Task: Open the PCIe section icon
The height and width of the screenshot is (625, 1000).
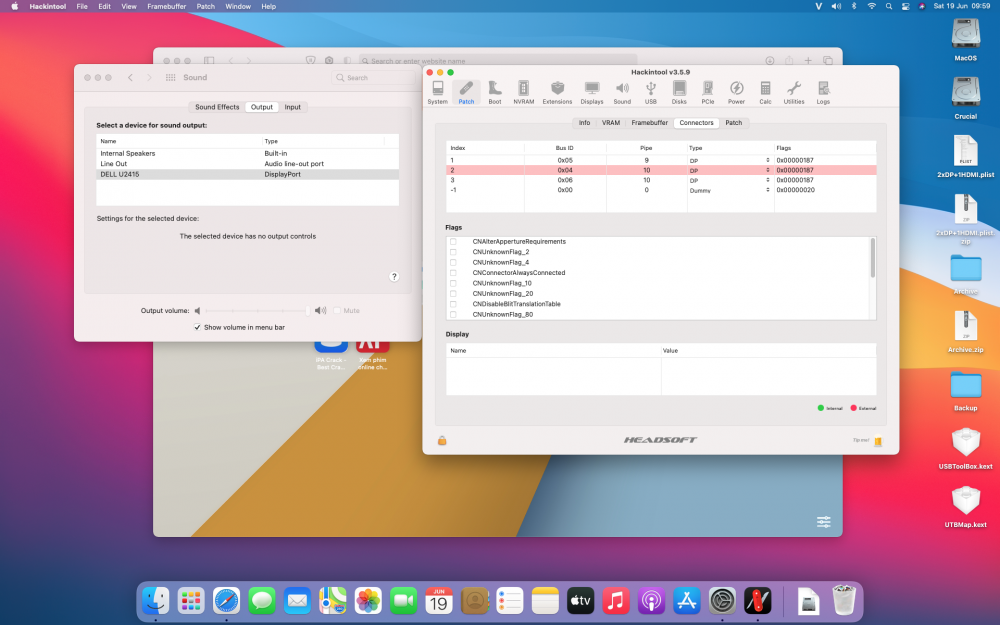Action: [x=708, y=92]
